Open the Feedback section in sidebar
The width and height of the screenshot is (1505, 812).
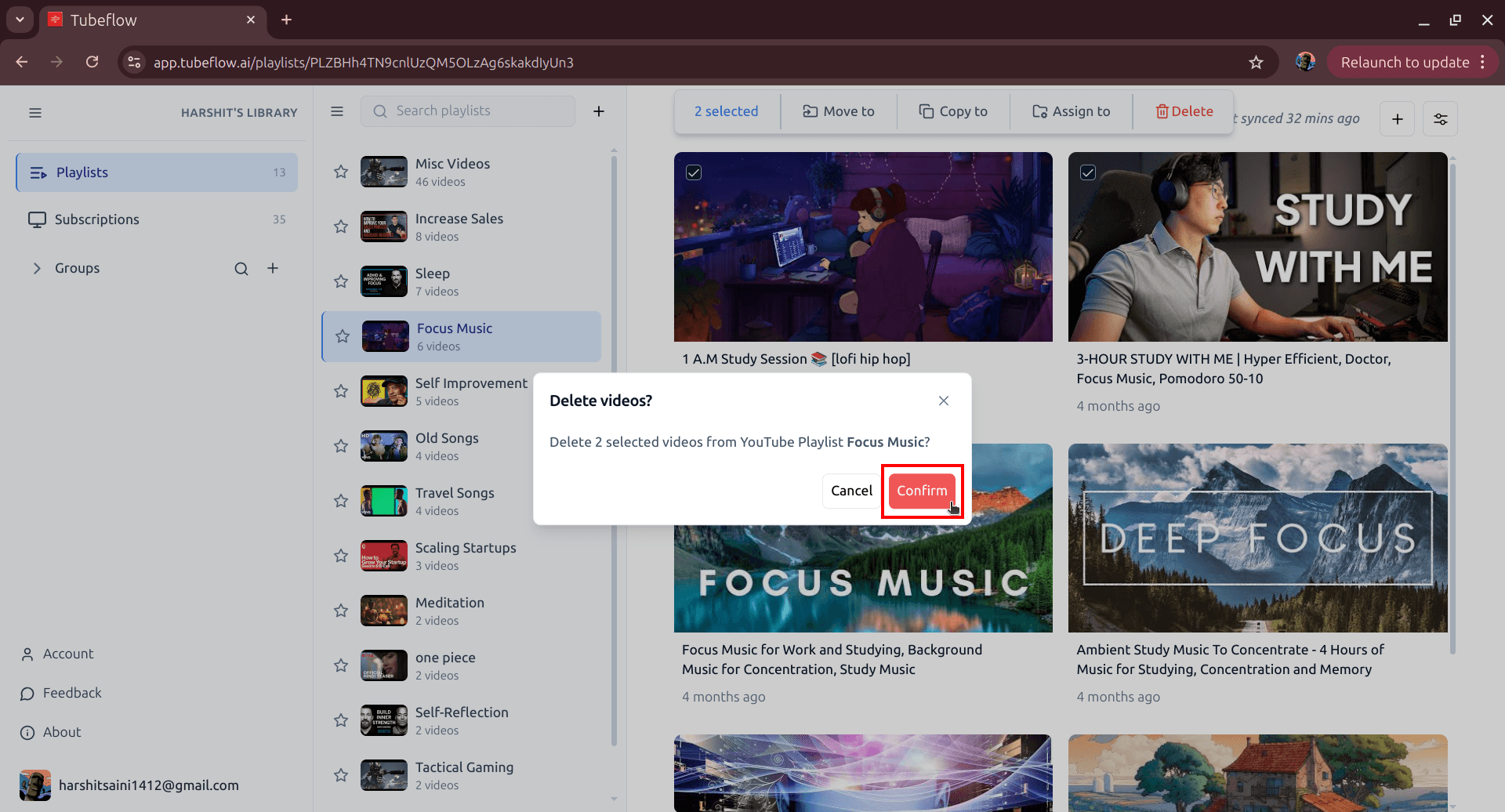click(71, 692)
